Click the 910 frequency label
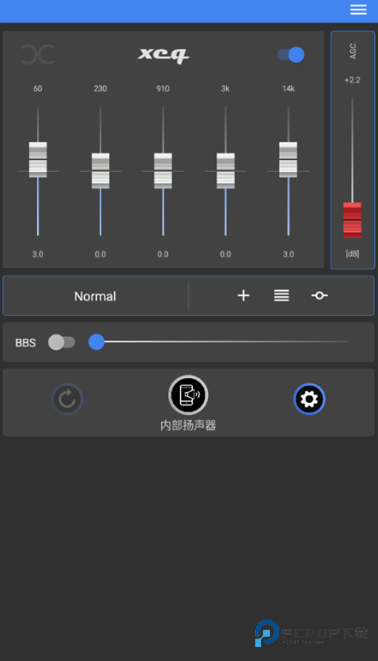The width and height of the screenshot is (378, 661). (x=163, y=89)
